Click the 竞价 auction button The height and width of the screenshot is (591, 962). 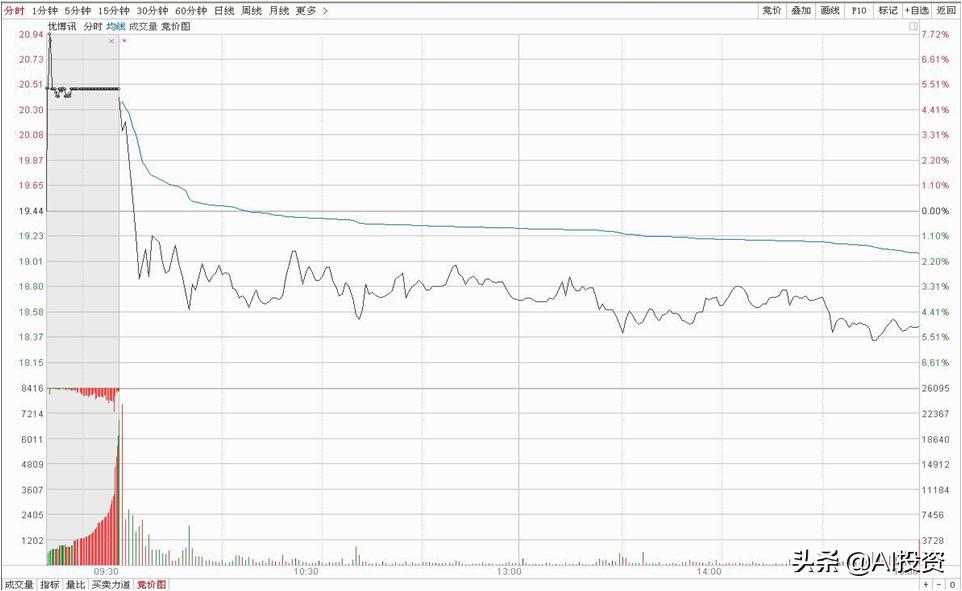[x=771, y=10]
